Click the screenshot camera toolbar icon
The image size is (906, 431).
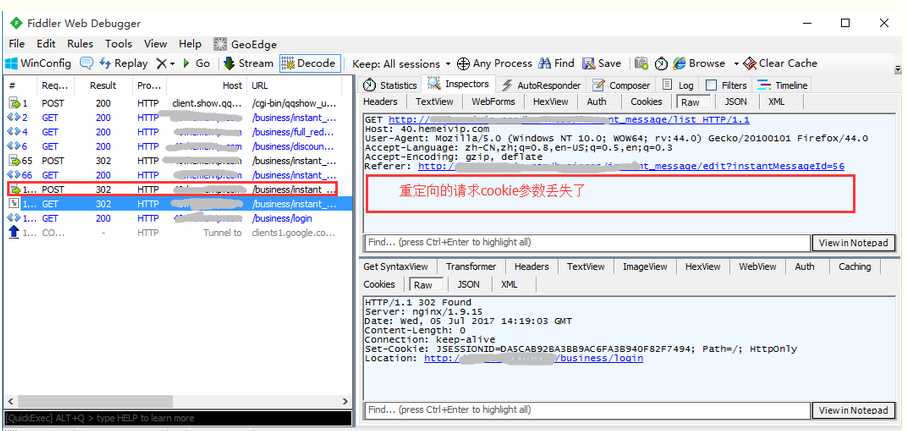tap(641, 64)
